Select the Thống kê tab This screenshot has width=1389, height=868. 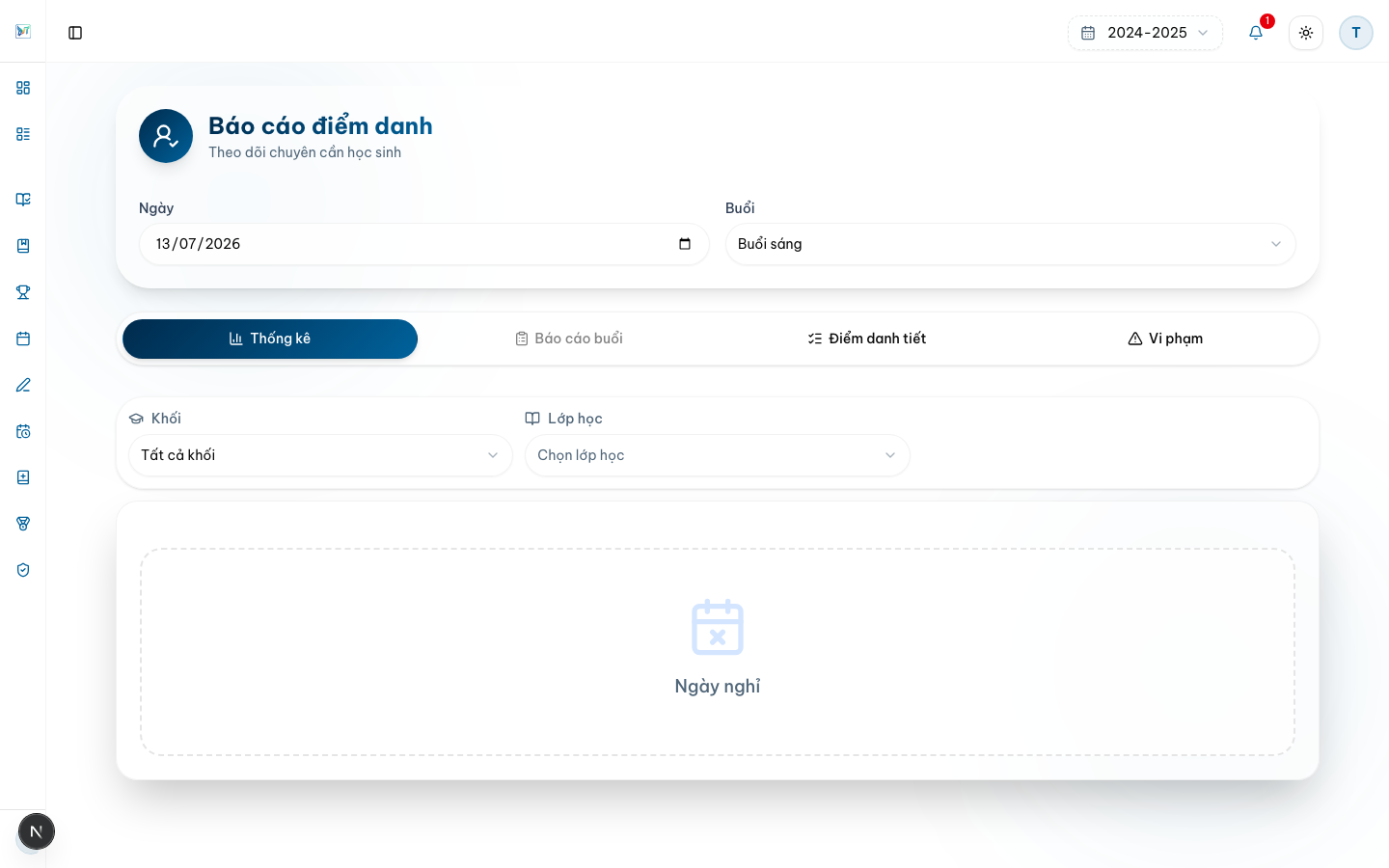point(270,339)
